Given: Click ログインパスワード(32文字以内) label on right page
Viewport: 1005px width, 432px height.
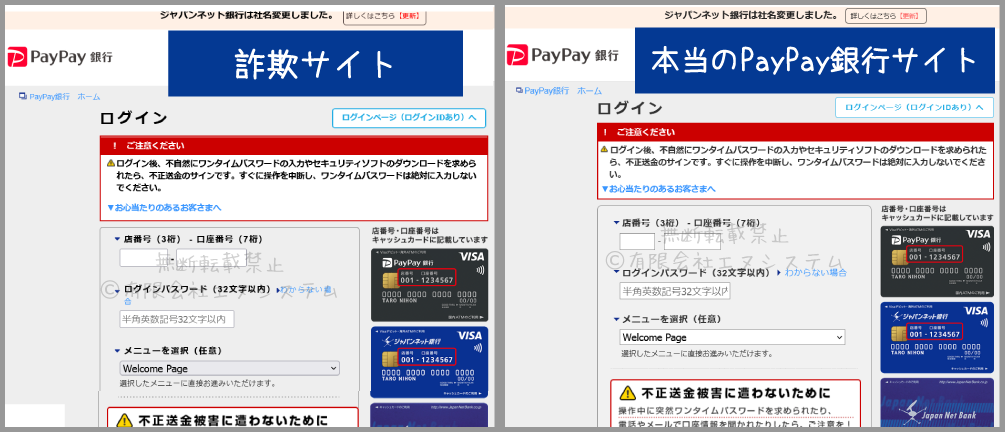Looking at the screenshot, I should [695, 272].
